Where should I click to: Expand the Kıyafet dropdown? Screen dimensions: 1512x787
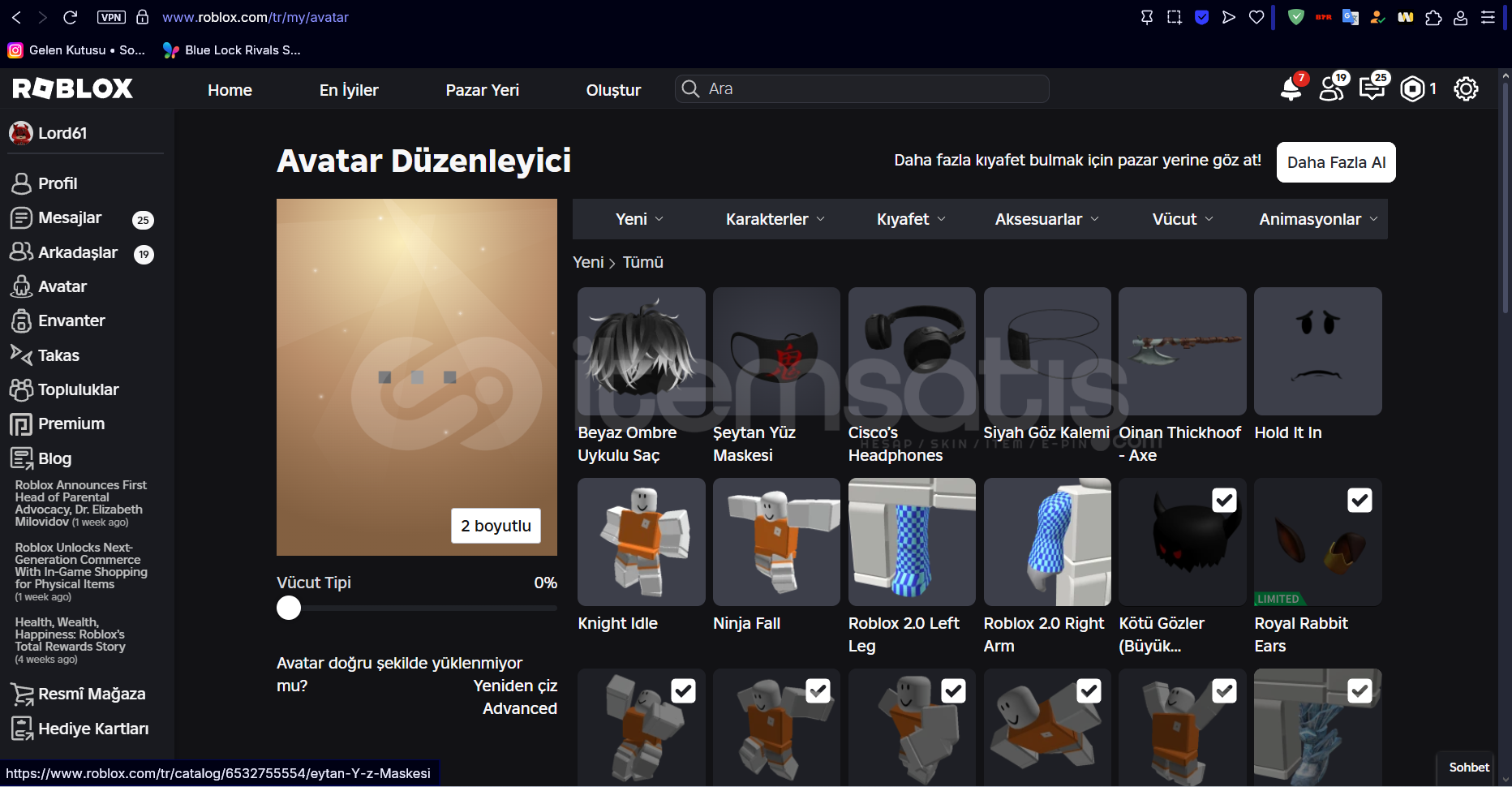(x=911, y=219)
